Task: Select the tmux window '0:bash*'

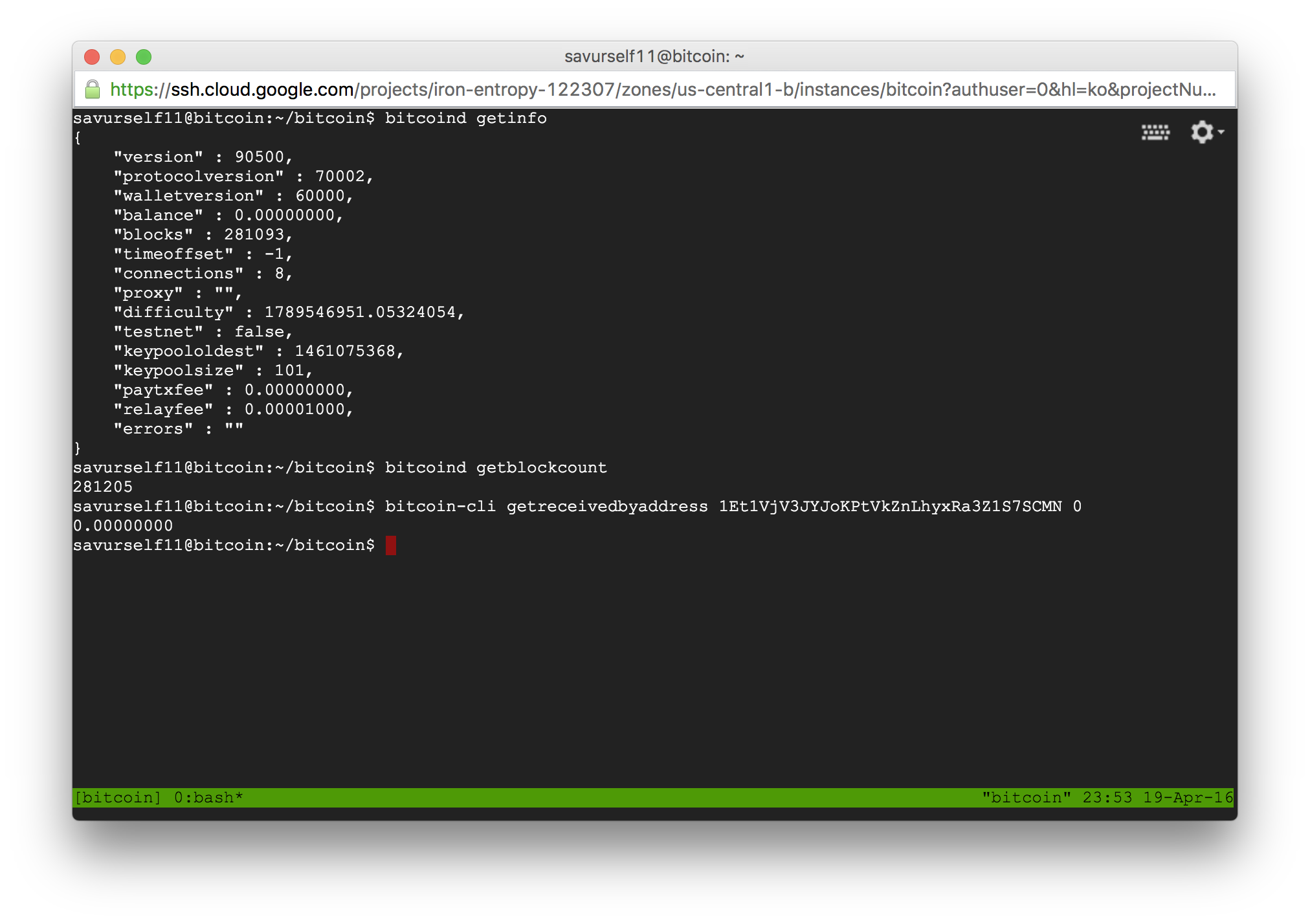Action: coord(208,797)
